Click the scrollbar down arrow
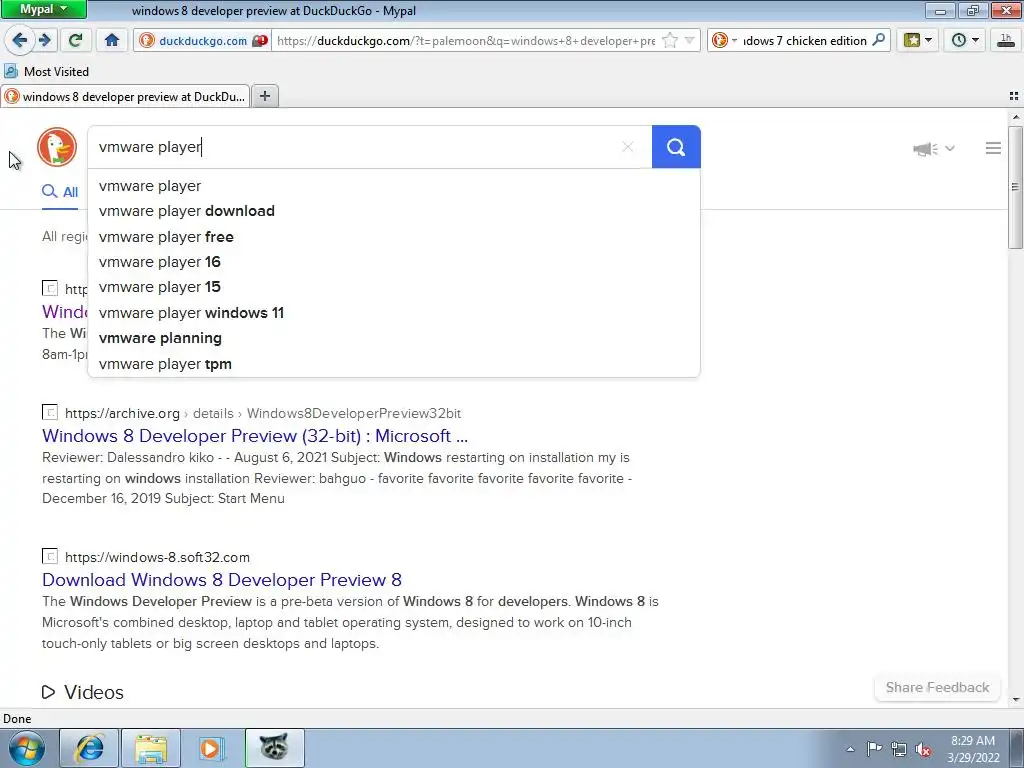 [x=1016, y=700]
